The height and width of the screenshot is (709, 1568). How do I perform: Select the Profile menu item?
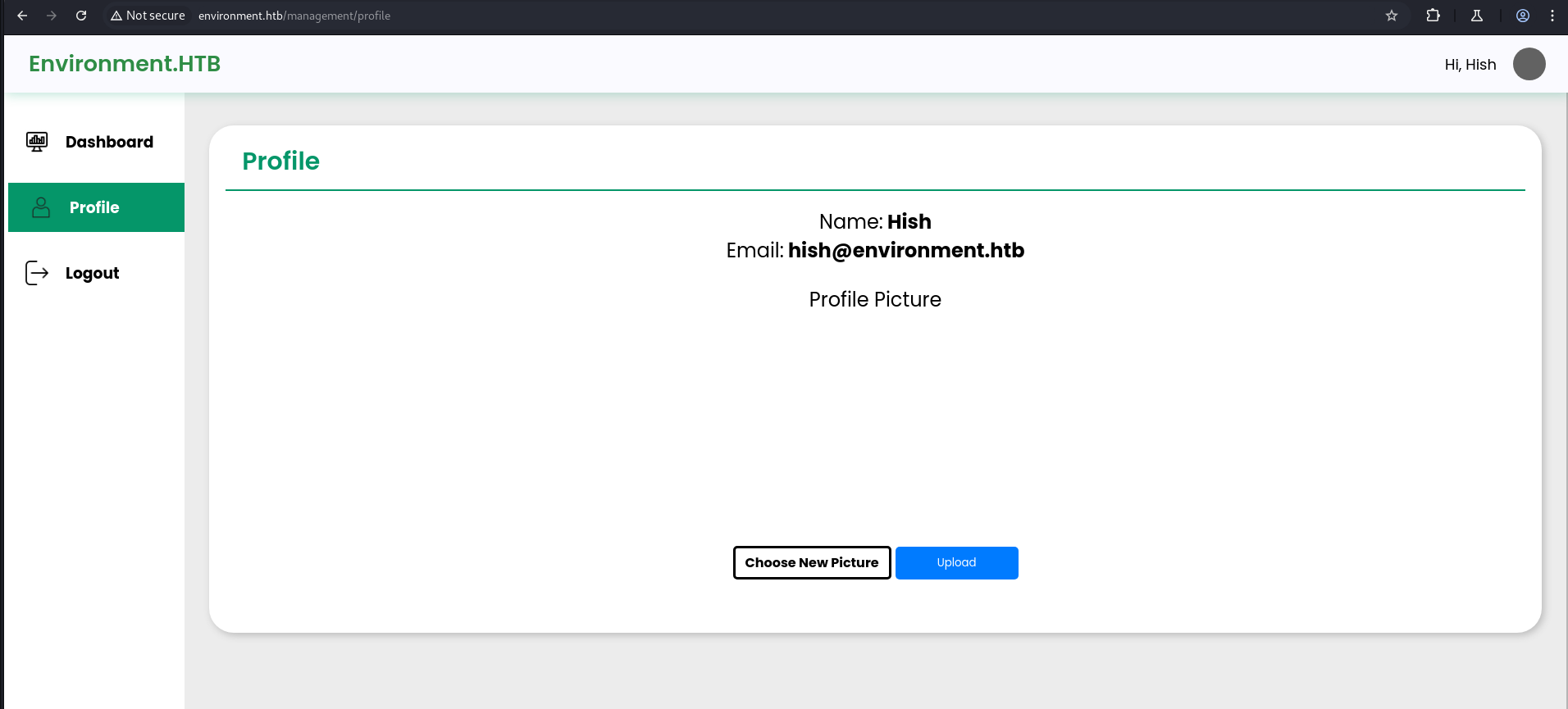click(95, 207)
